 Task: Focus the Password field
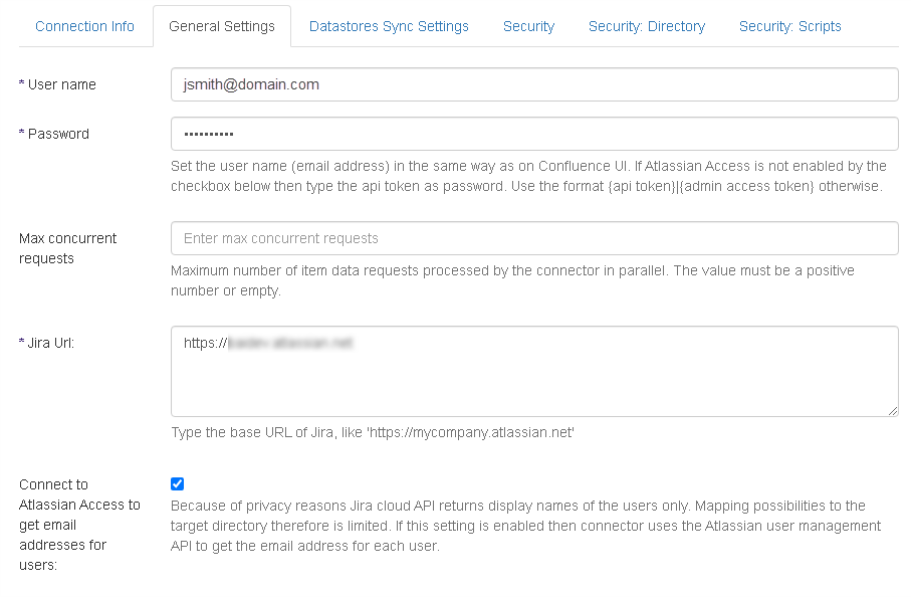[534, 134]
